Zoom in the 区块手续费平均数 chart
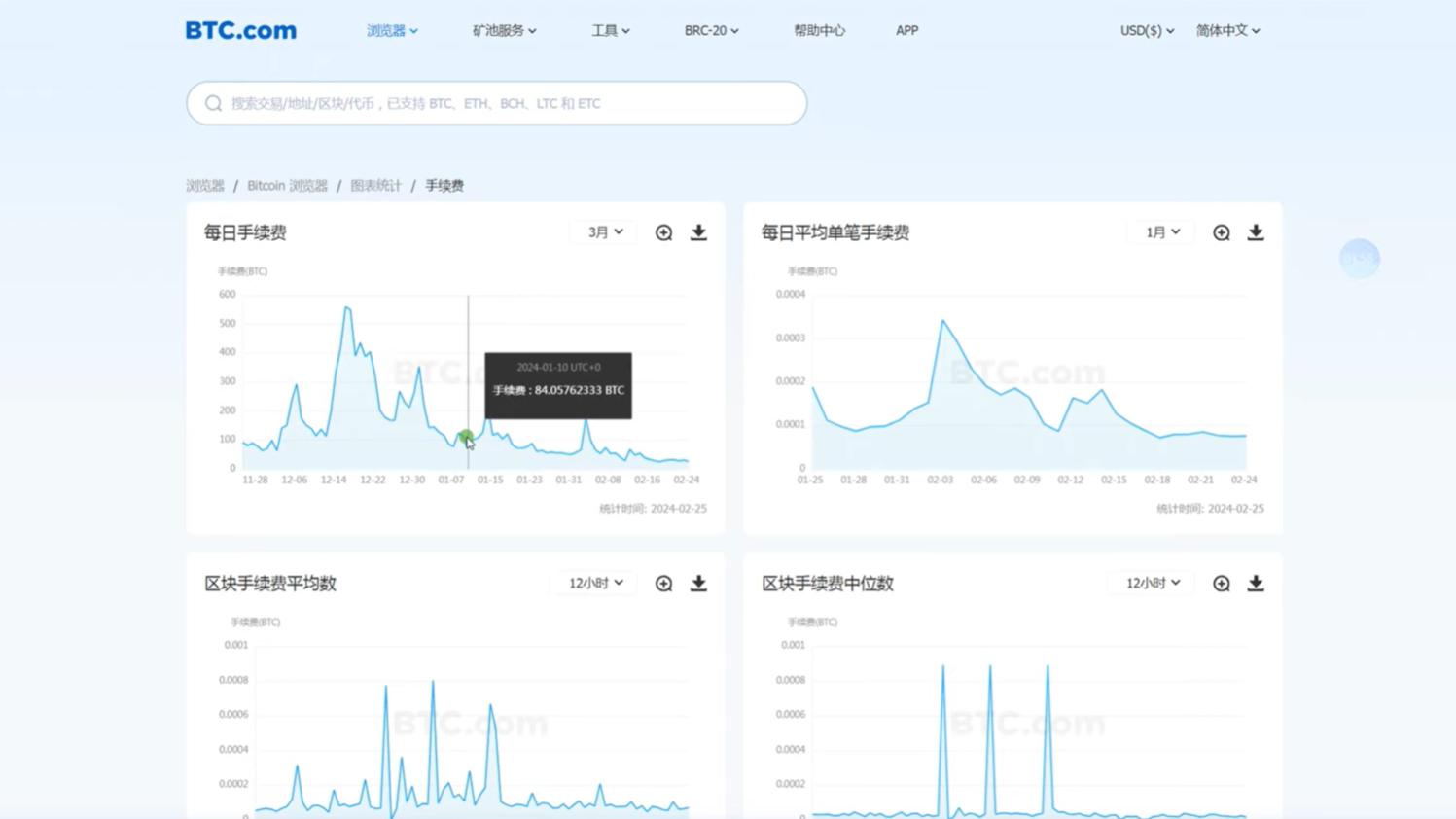The width and height of the screenshot is (1456, 819). [x=663, y=584]
